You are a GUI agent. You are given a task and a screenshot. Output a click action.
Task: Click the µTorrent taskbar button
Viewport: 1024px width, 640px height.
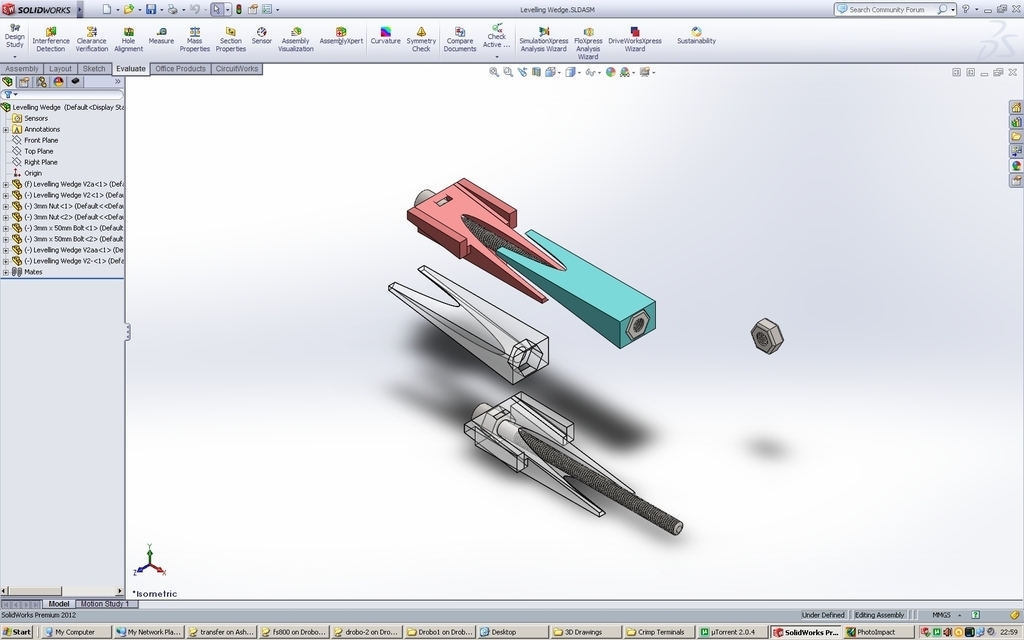tap(729, 631)
